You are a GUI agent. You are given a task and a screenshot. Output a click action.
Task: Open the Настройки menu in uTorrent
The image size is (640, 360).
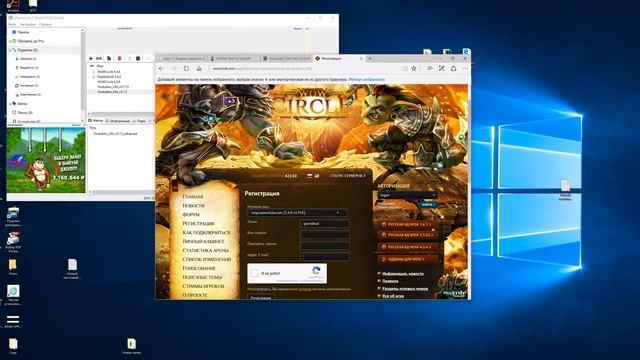27,24
